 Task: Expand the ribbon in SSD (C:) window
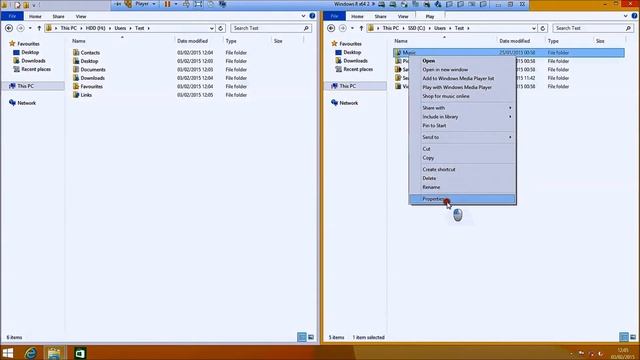coord(625,16)
